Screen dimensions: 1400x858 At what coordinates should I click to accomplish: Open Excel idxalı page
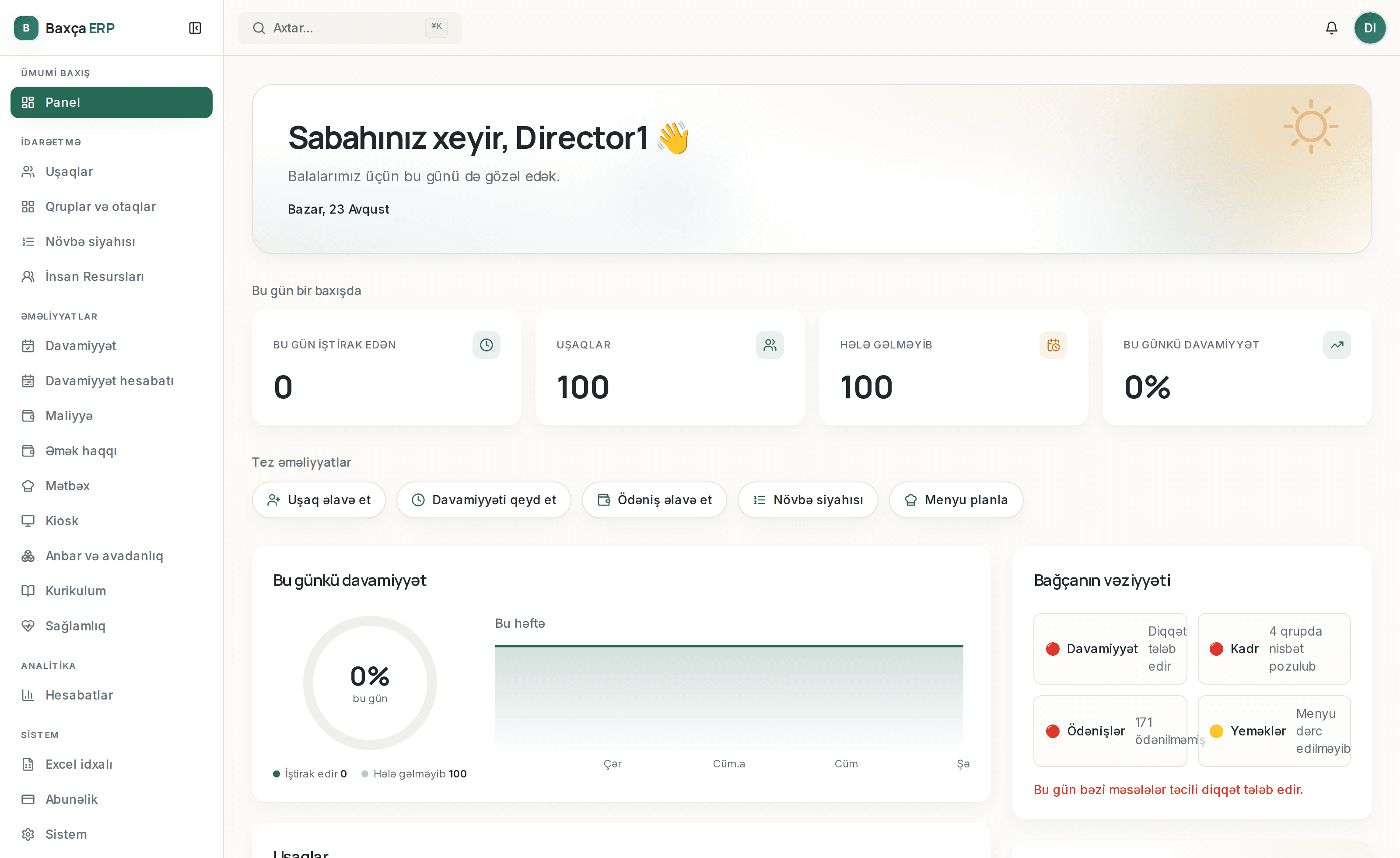click(x=112, y=764)
